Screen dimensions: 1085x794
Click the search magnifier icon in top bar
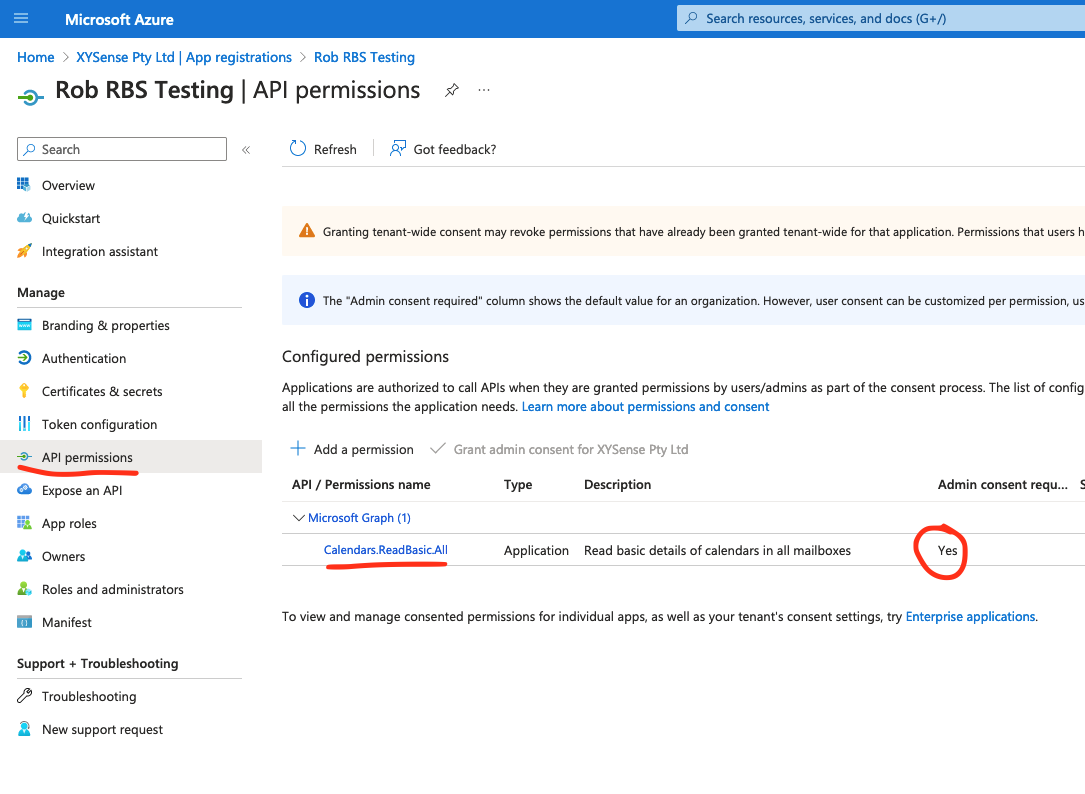(691, 19)
